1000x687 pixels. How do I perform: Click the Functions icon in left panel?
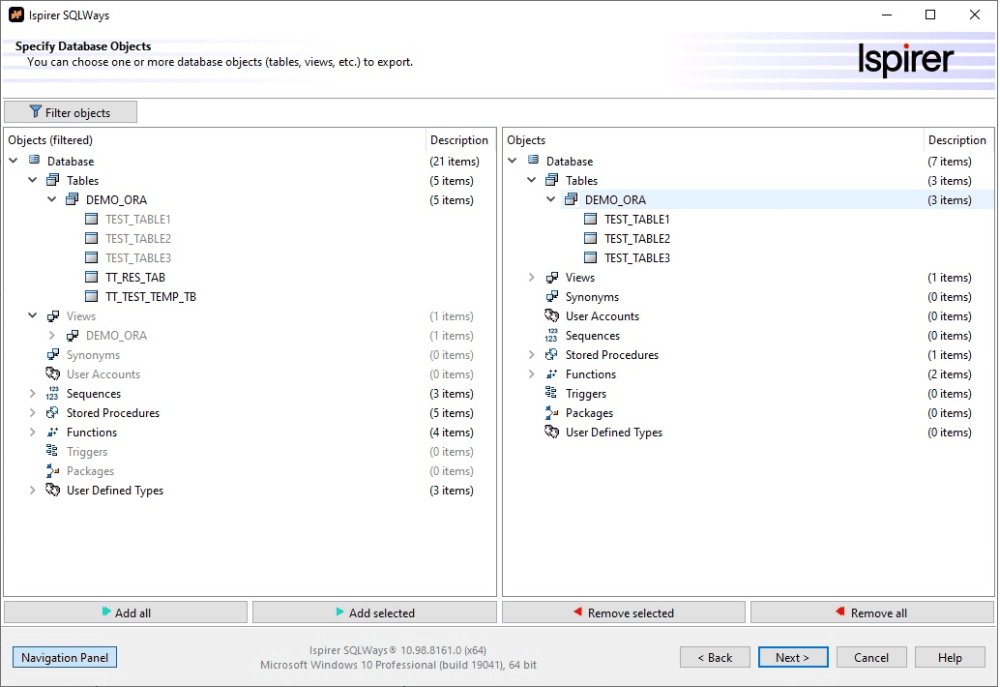pyautogui.click(x=53, y=433)
